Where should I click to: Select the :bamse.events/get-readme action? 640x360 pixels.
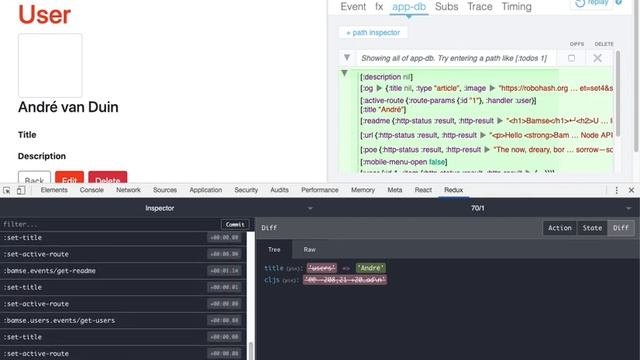tap(122, 271)
